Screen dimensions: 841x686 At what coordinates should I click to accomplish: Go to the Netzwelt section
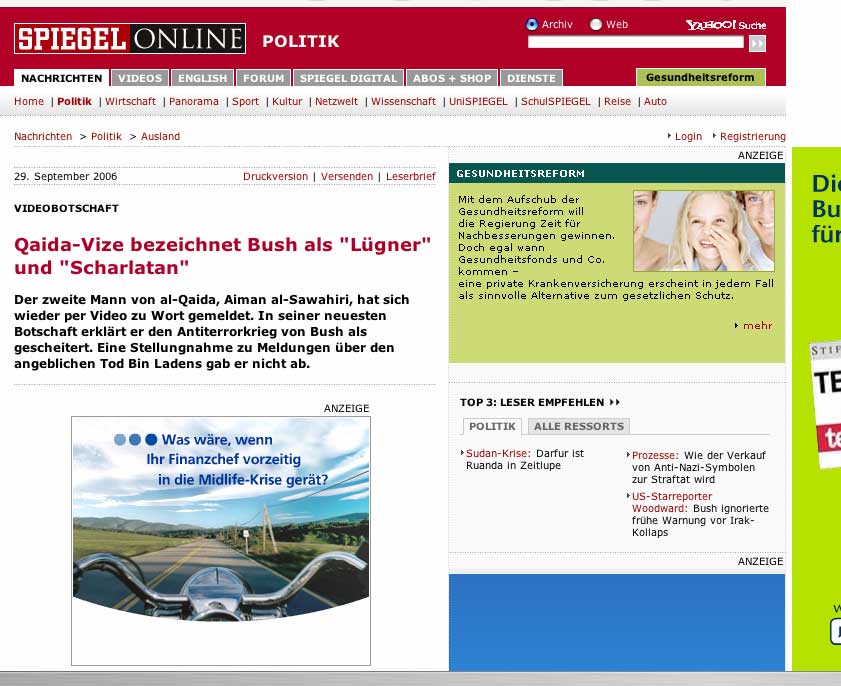pos(336,101)
